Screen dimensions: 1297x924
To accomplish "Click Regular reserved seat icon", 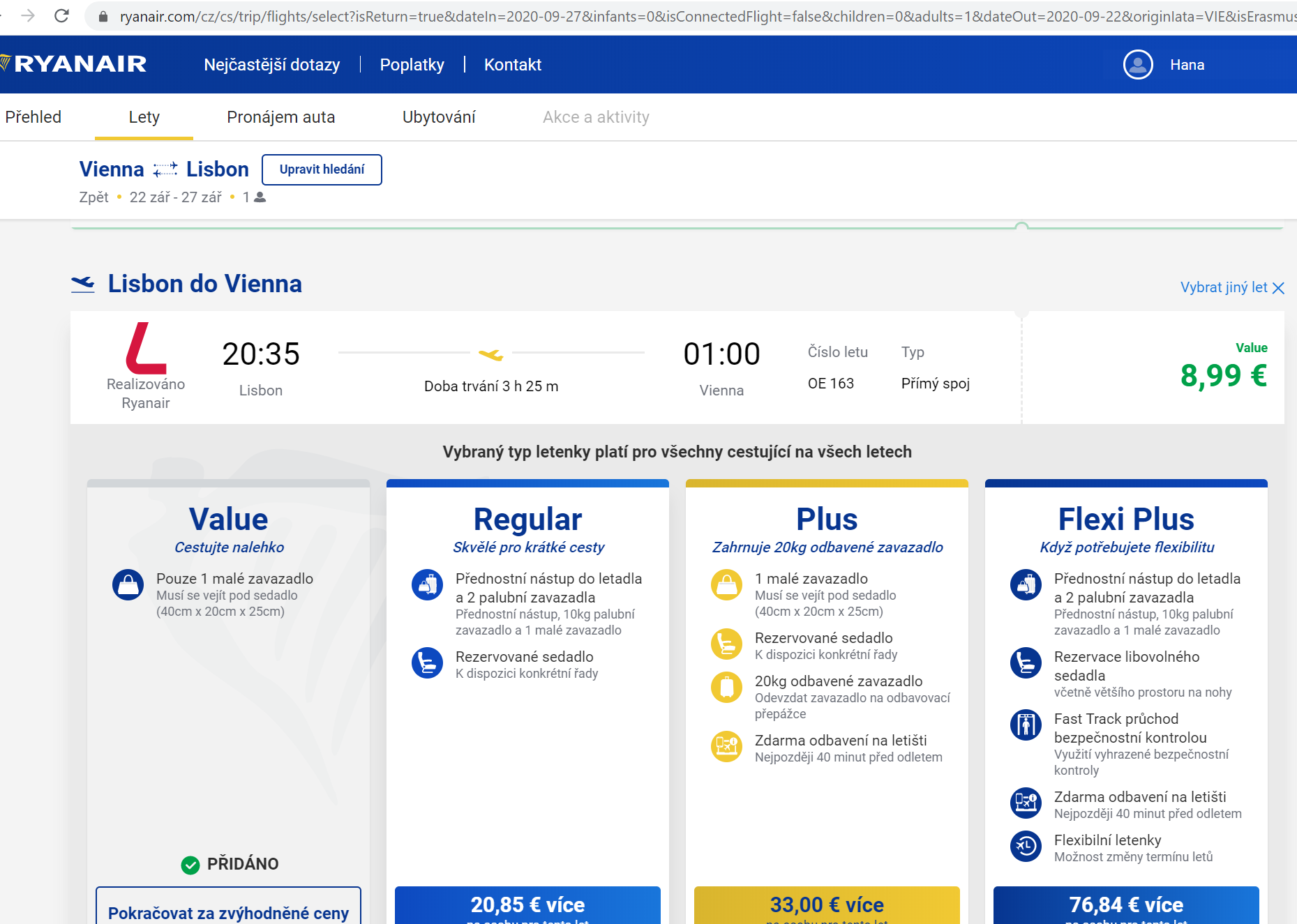I will [x=428, y=663].
